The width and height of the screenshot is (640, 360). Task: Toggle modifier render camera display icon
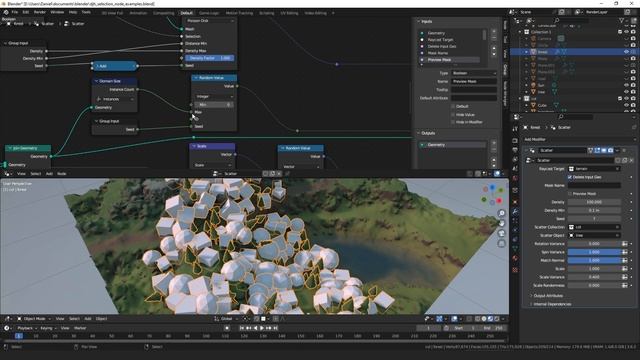coord(611,151)
